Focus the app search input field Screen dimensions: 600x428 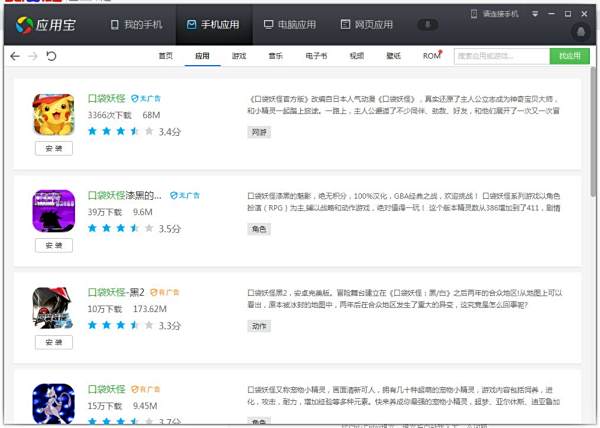502,56
